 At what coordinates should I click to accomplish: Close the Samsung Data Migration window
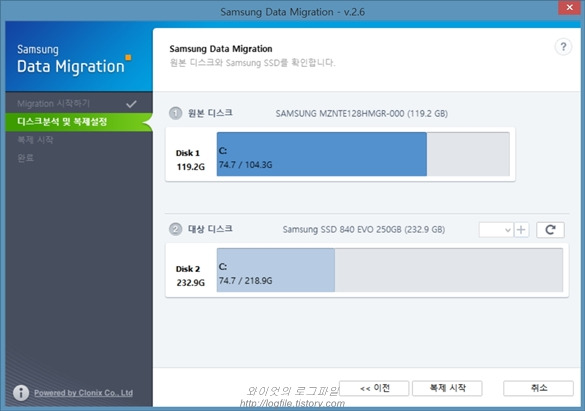tap(569, 7)
